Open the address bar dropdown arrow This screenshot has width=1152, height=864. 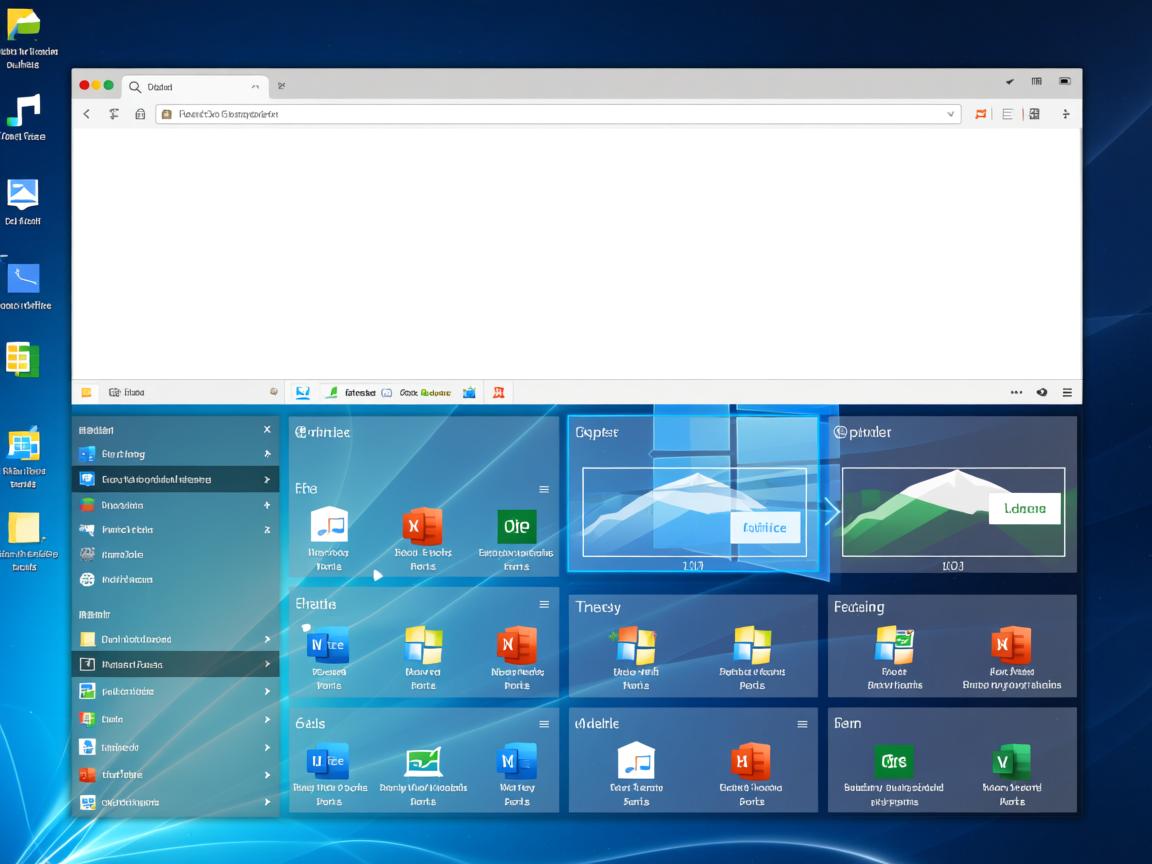(x=950, y=114)
